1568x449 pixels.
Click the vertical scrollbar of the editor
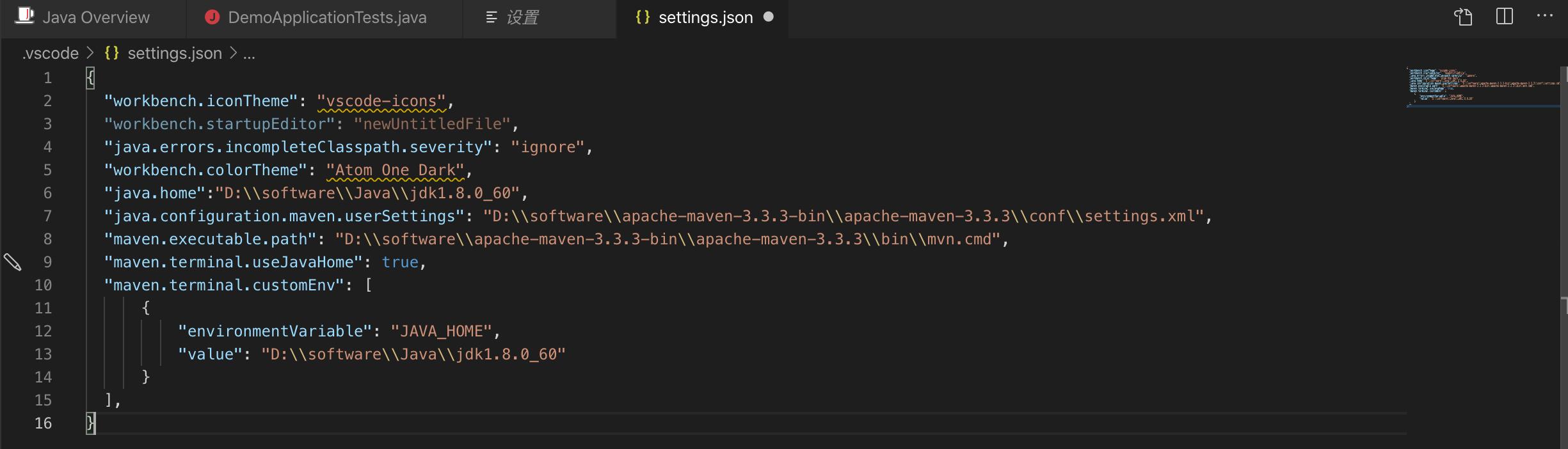(x=1564, y=256)
